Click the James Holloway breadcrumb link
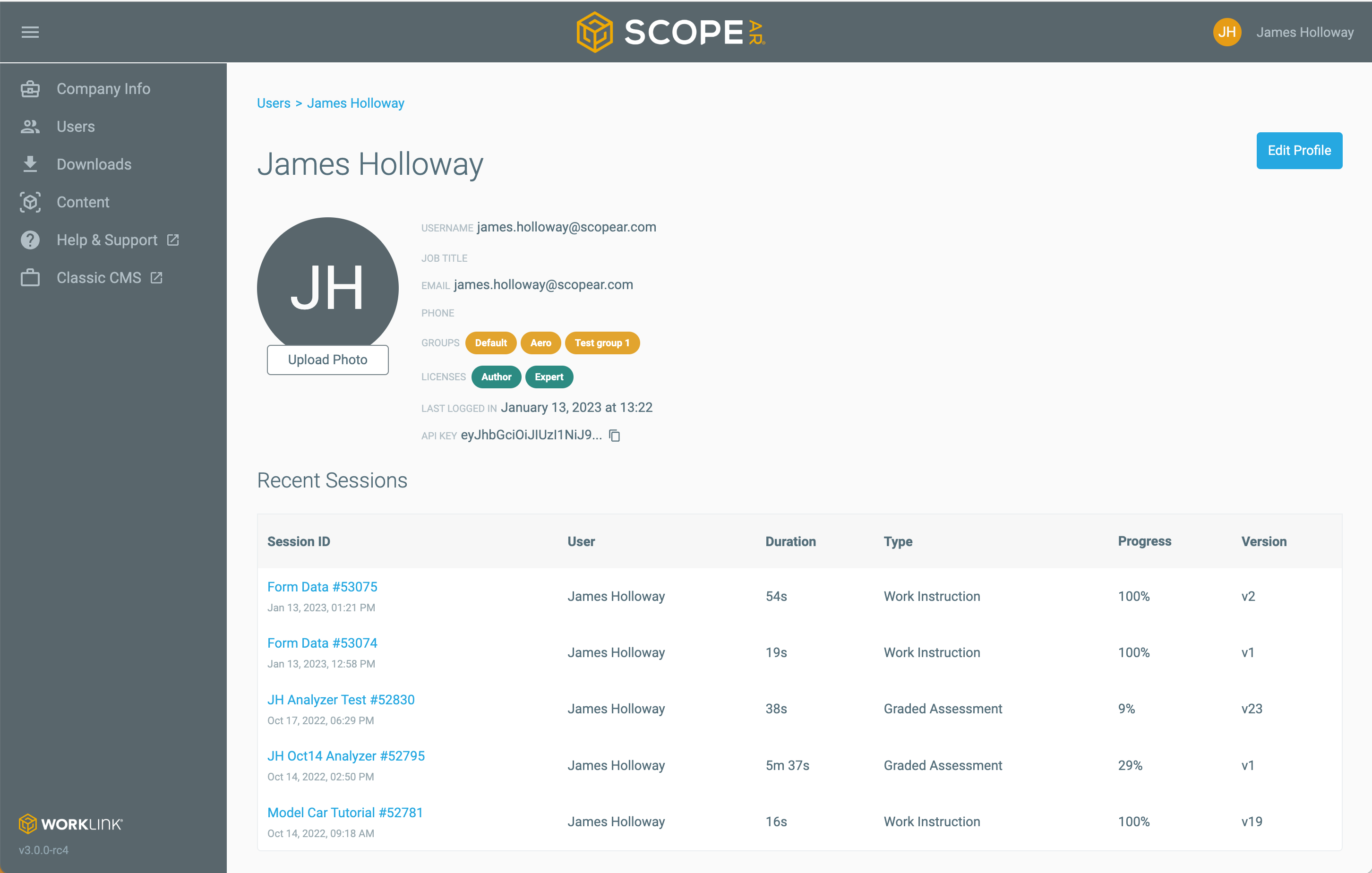 tap(356, 103)
